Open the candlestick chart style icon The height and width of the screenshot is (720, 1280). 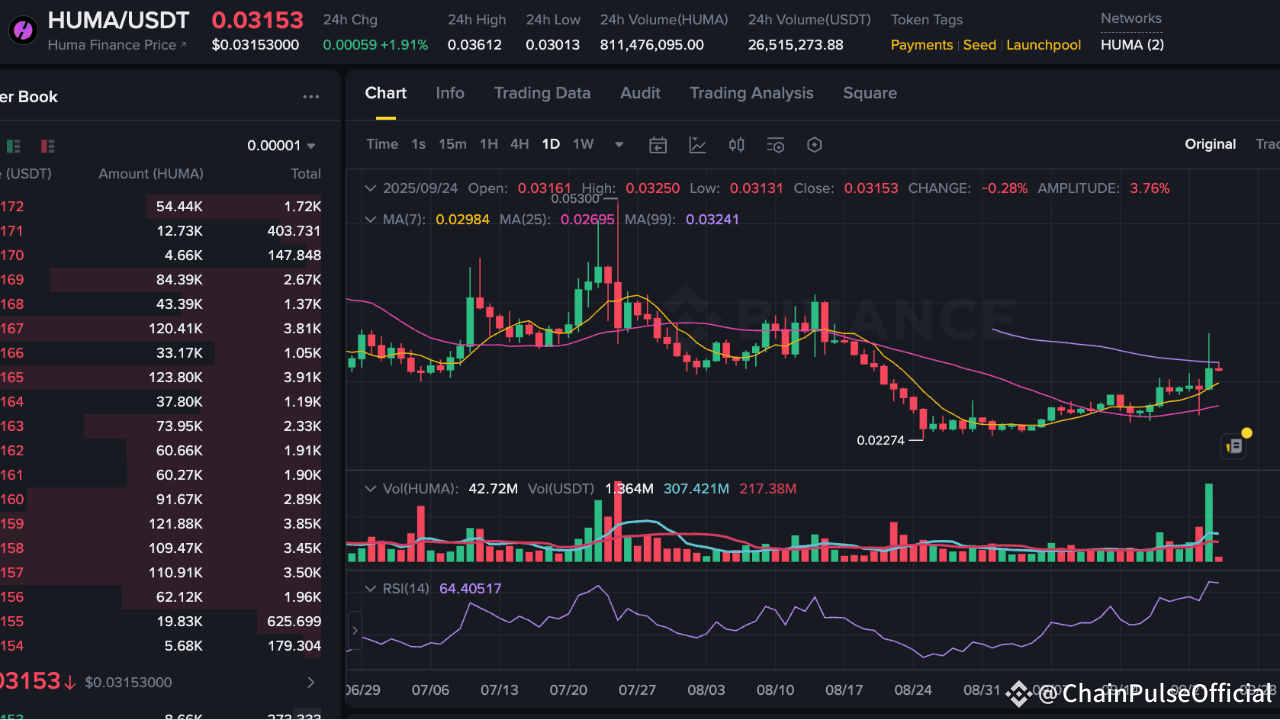(737, 145)
